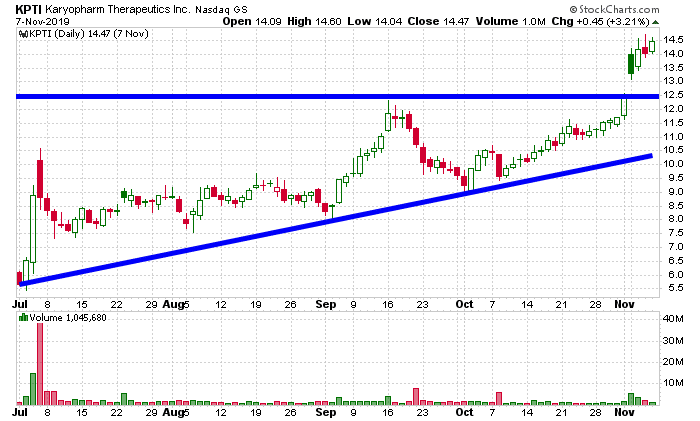Click the volume bars icon in the legend
Viewport: 700px width, 421px height.
[x=24, y=317]
